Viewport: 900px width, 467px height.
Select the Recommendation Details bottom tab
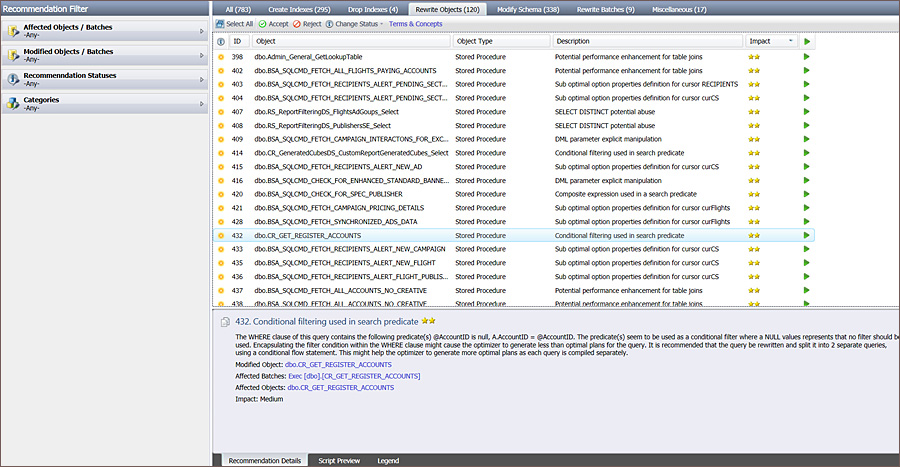pyautogui.click(x=265, y=461)
